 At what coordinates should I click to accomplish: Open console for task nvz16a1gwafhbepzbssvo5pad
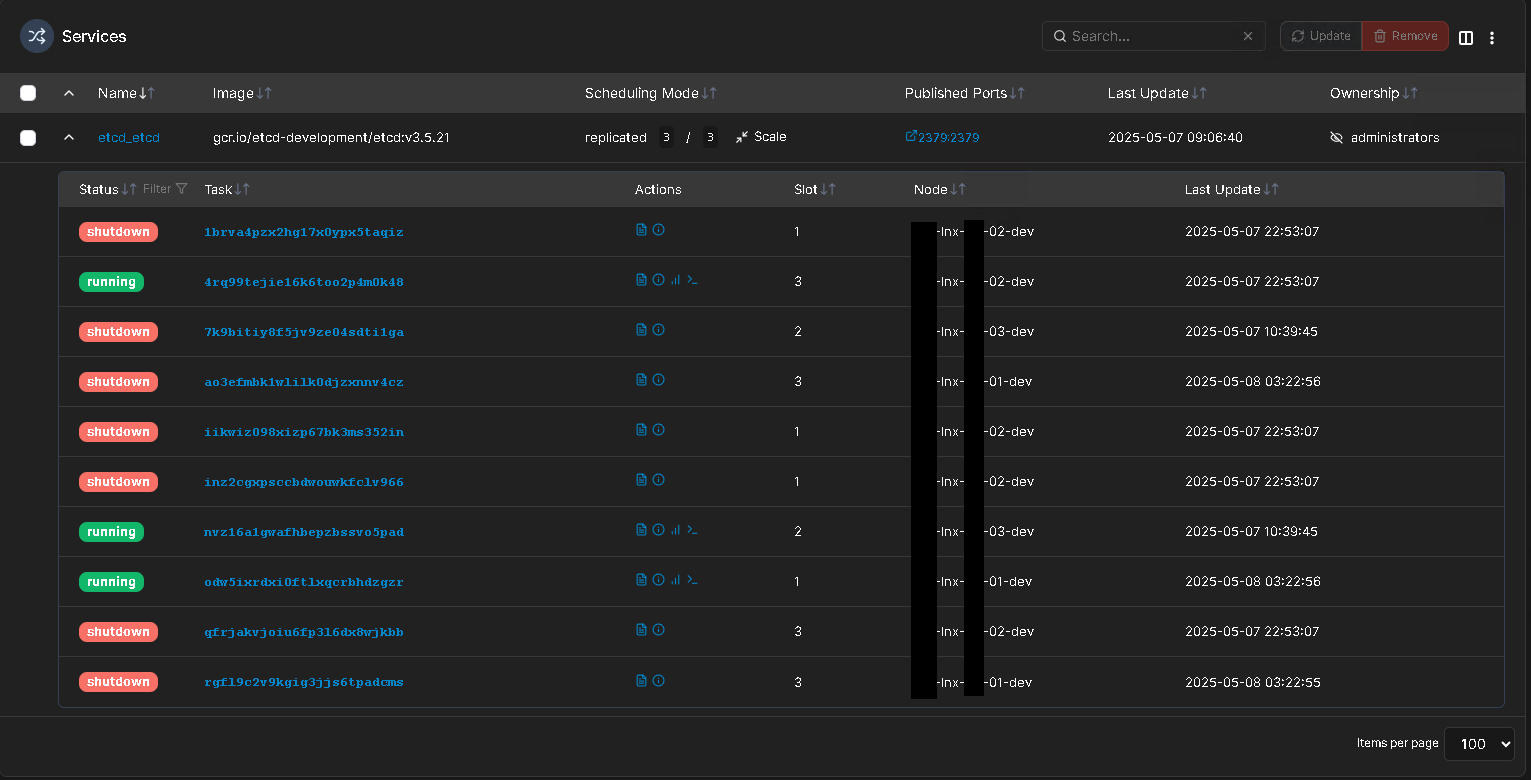[x=692, y=530]
